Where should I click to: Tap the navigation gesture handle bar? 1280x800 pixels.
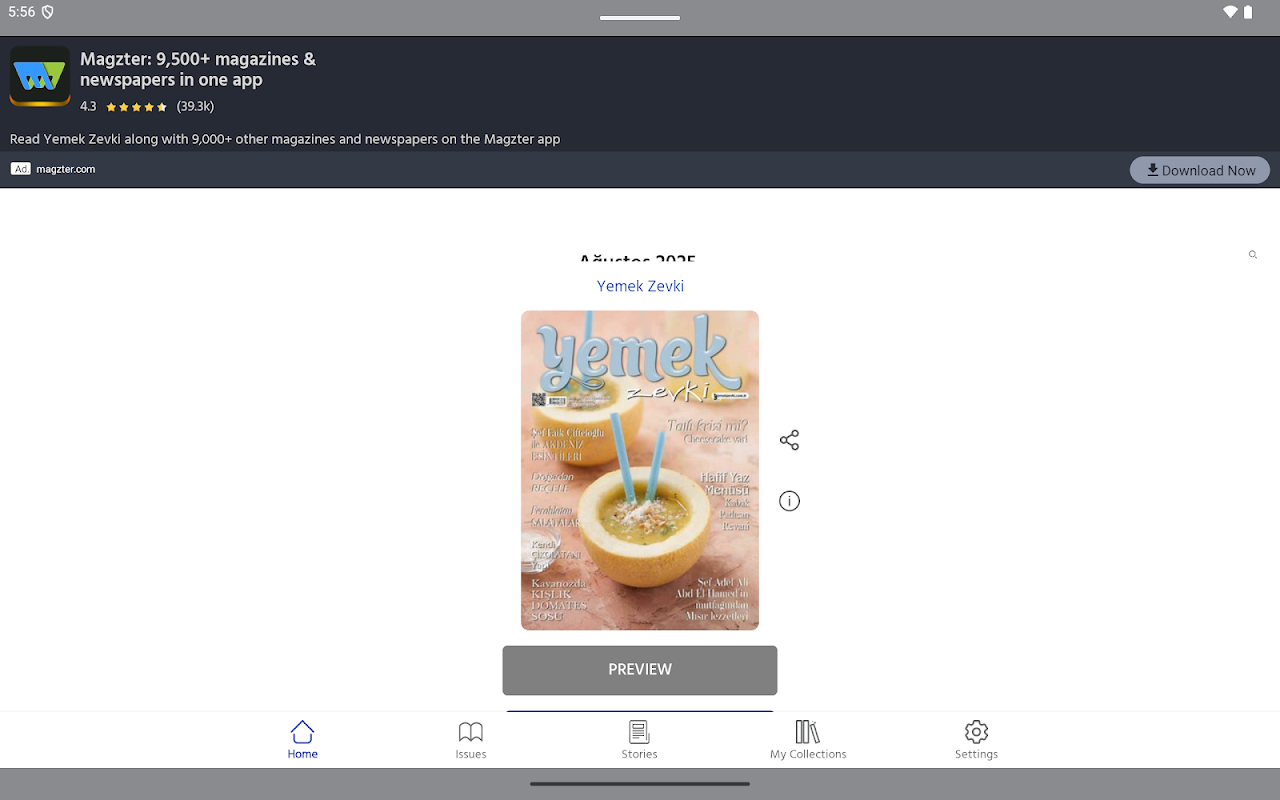[640, 784]
